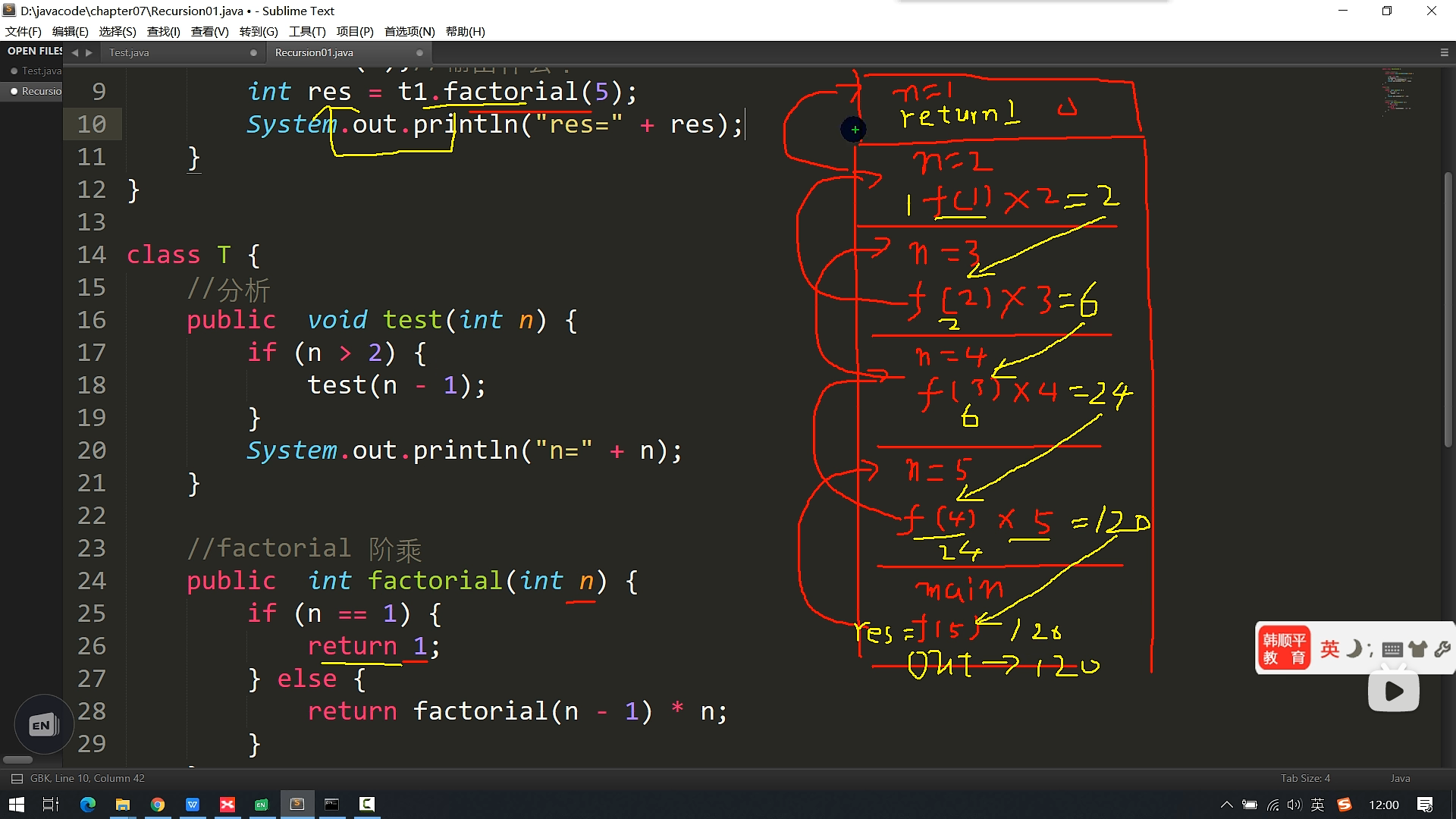Toggle the IME moon half-width mode
This screenshot has height=819, width=1456.
coord(1353,649)
